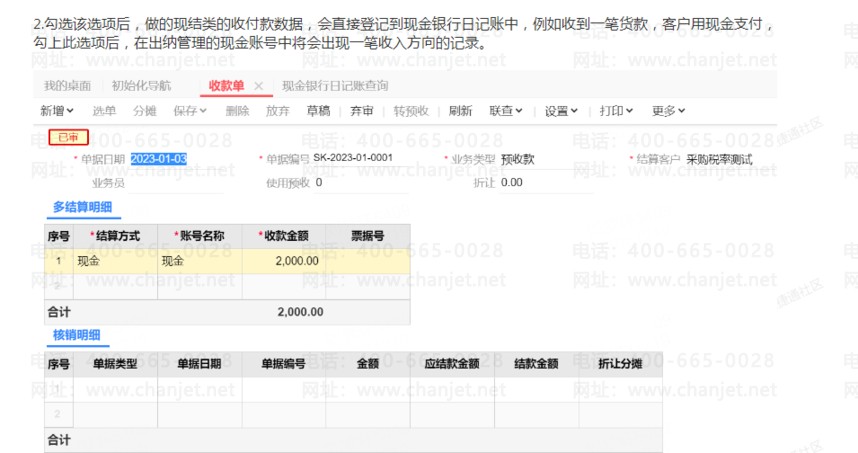Click the 单据日期 field 2023-01-03
858x453 pixels.
pos(159,159)
